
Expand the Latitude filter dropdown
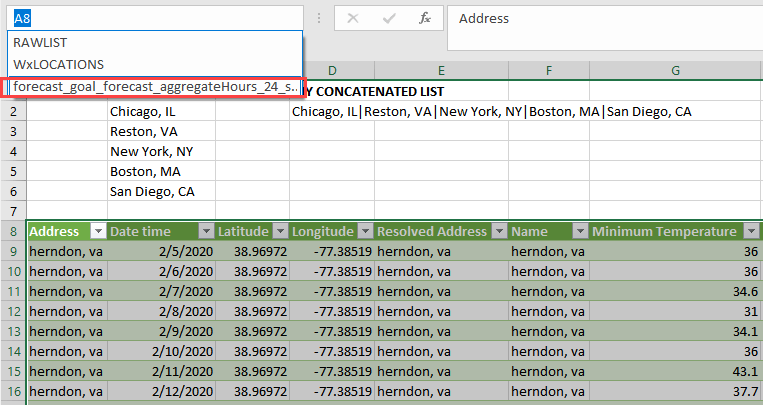[279, 232]
